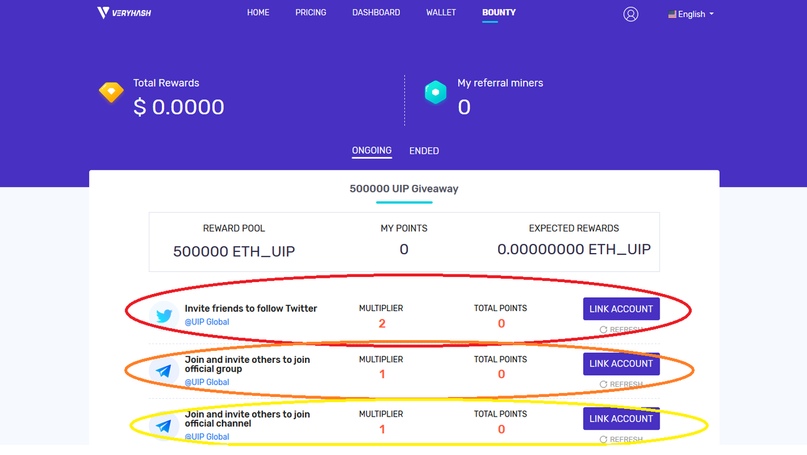Screen dimensions: 807x455
Task: Click the Twitter multiplier value 2
Action: [x=382, y=323]
